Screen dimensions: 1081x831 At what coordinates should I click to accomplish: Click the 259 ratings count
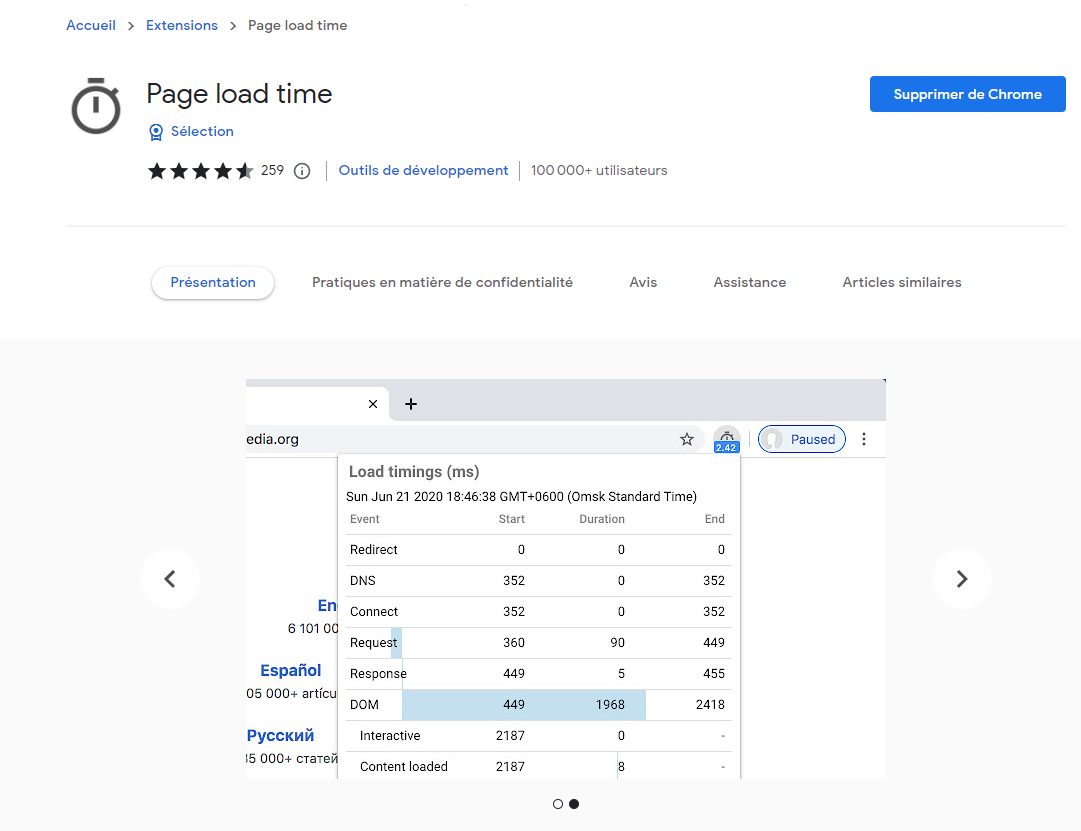(x=272, y=170)
